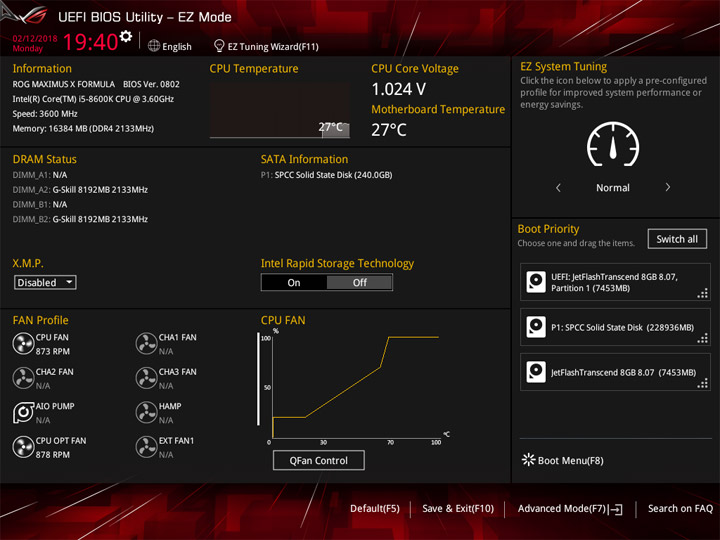Click disk icon of P1 SPCC Solid State Disk
The height and width of the screenshot is (540, 720).
(x=536, y=327)
